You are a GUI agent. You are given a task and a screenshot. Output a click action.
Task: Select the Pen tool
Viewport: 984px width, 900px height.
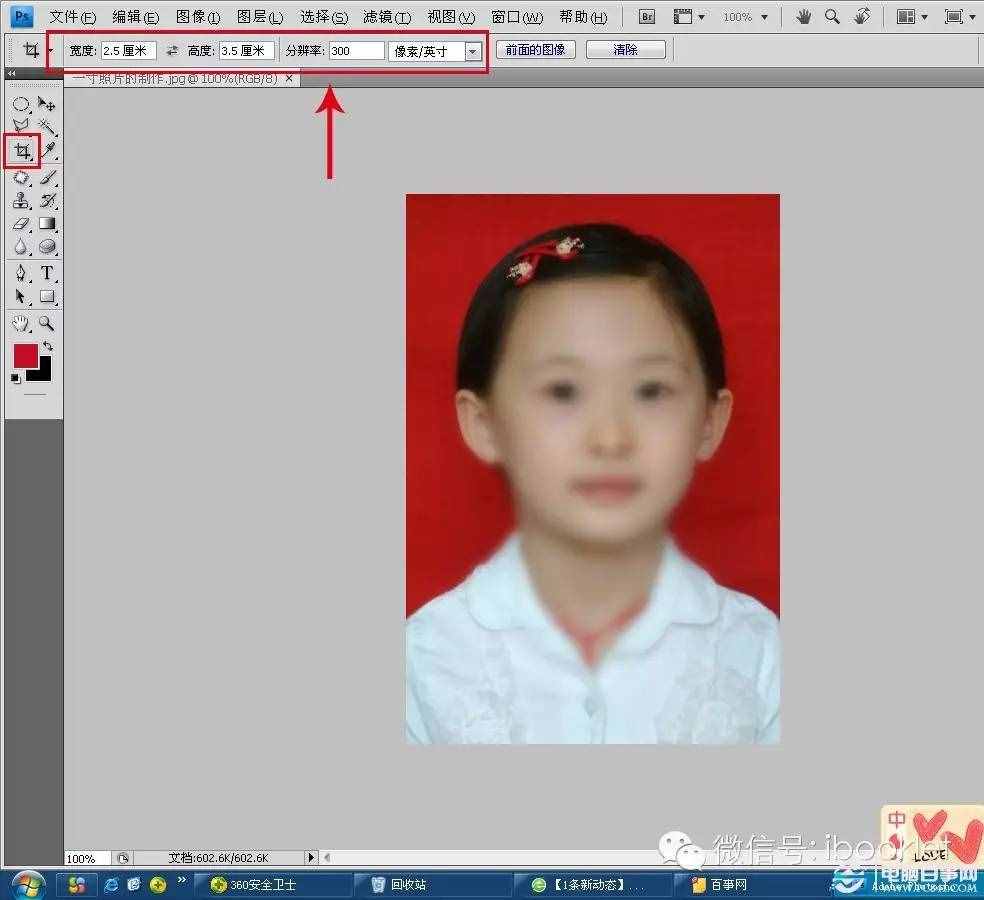(x=22, y=272)
